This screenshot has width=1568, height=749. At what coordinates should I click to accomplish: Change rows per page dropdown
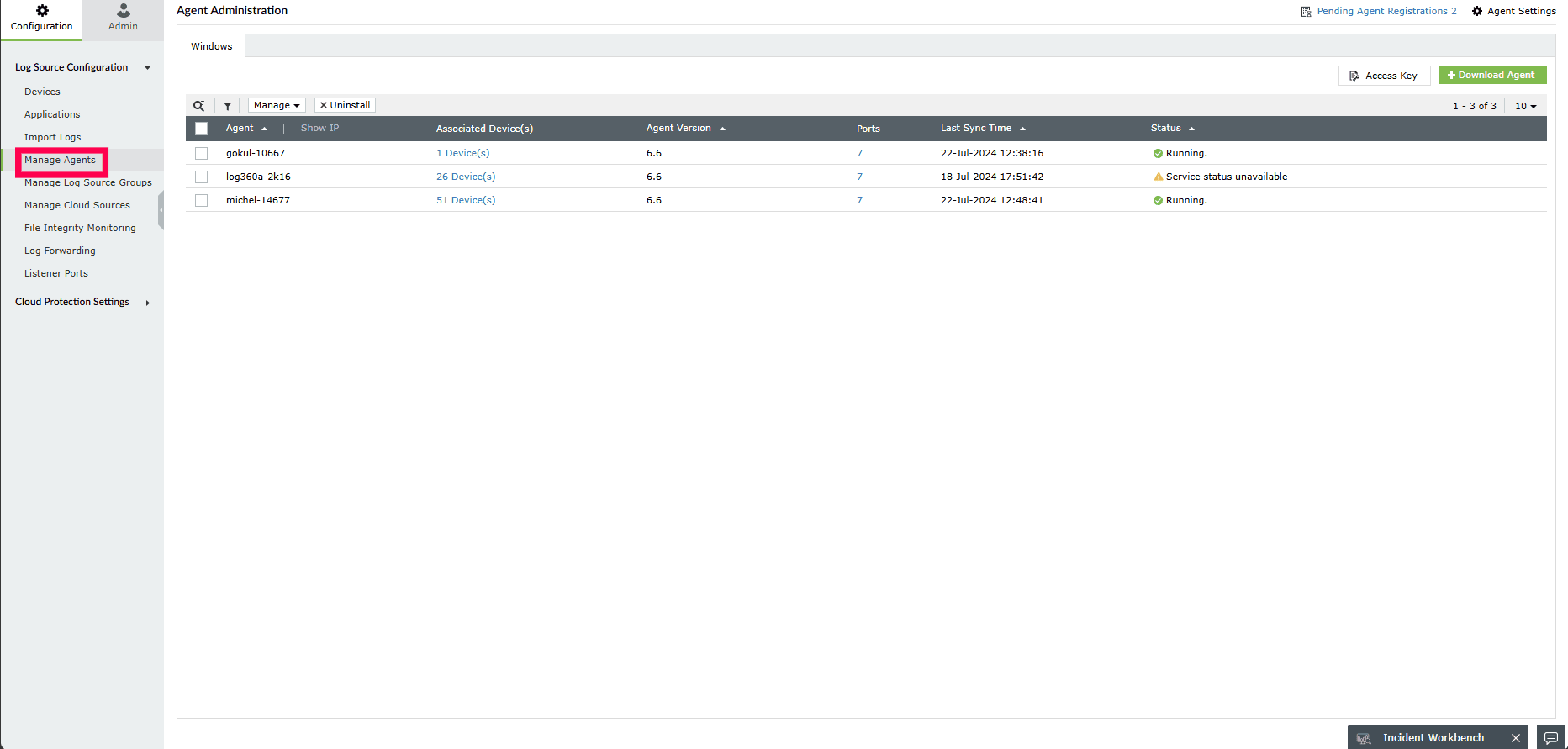[x=1525, y=106]
